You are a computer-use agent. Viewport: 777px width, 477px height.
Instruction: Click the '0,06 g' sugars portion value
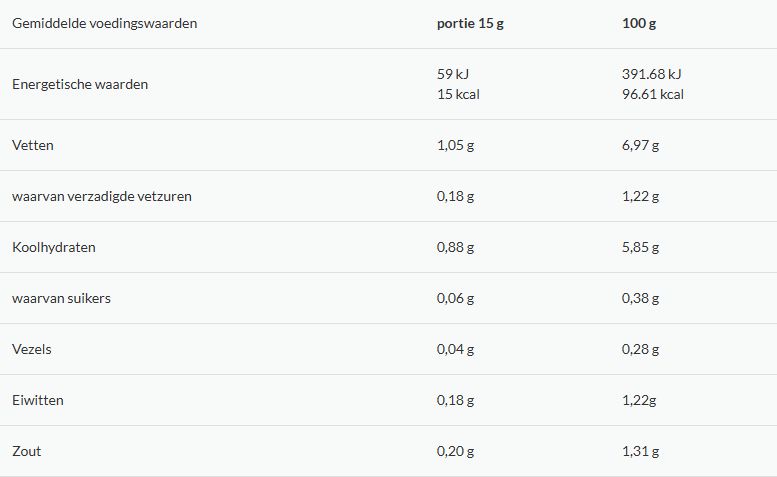pos(455,299)
